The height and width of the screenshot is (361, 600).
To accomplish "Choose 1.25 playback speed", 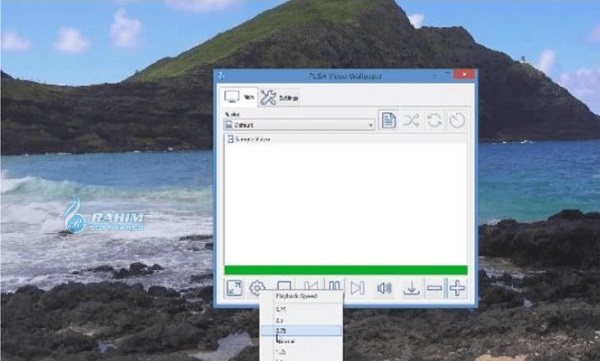I will (301, 352).
